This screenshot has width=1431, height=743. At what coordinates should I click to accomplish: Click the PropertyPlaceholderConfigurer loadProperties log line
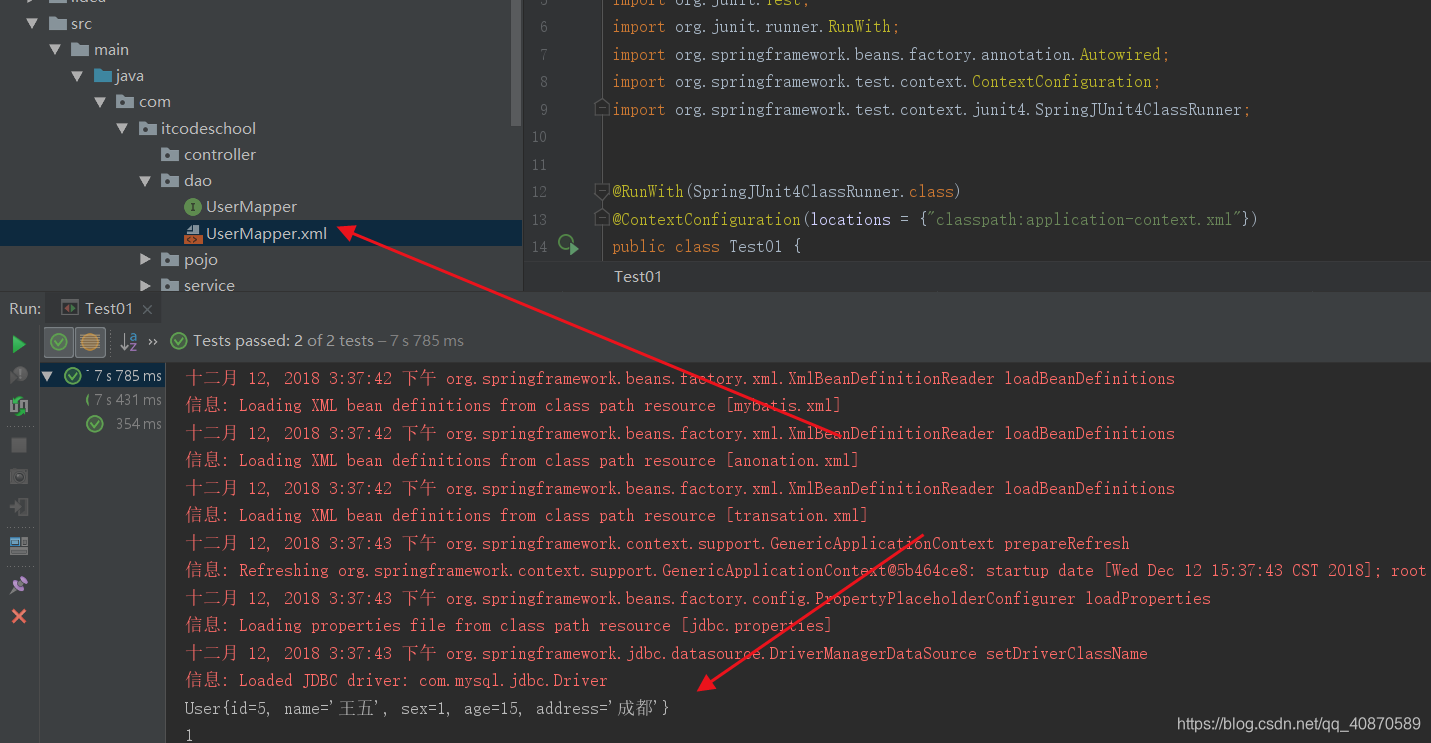[698, 598]
